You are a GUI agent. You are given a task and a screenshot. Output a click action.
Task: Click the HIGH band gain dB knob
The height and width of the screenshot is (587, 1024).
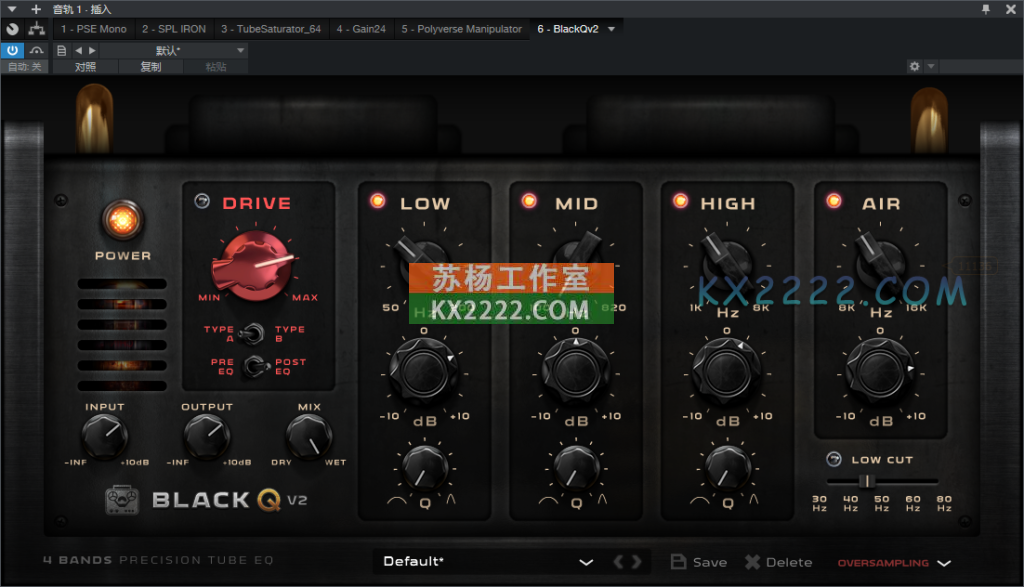coord(726,371)
